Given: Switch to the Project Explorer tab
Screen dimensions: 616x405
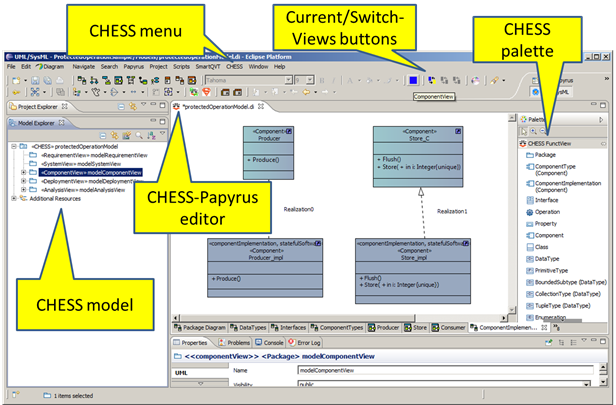Looking at the screenshot, I should (38, 106).
